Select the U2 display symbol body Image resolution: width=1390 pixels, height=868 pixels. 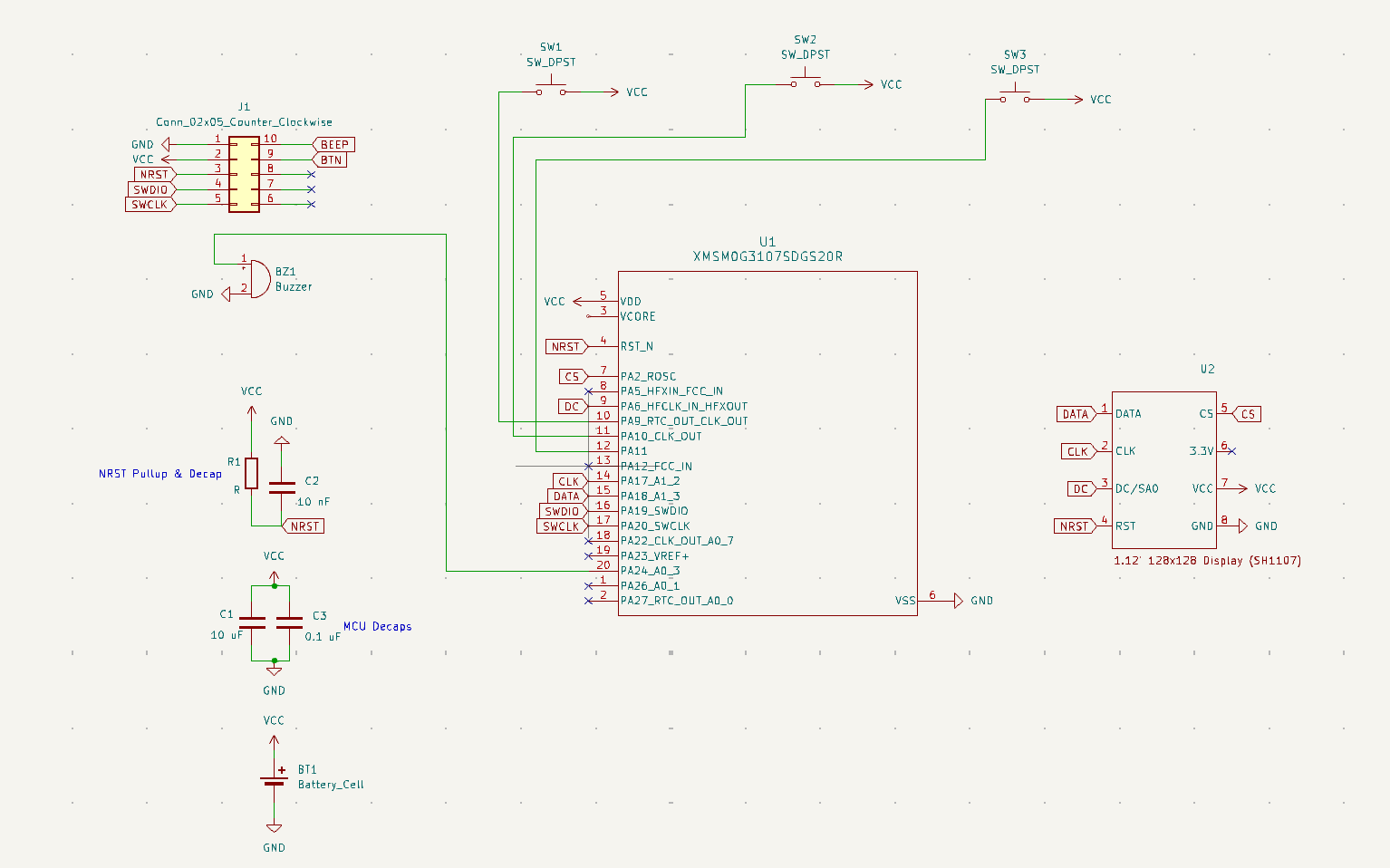pos(1164,469)
